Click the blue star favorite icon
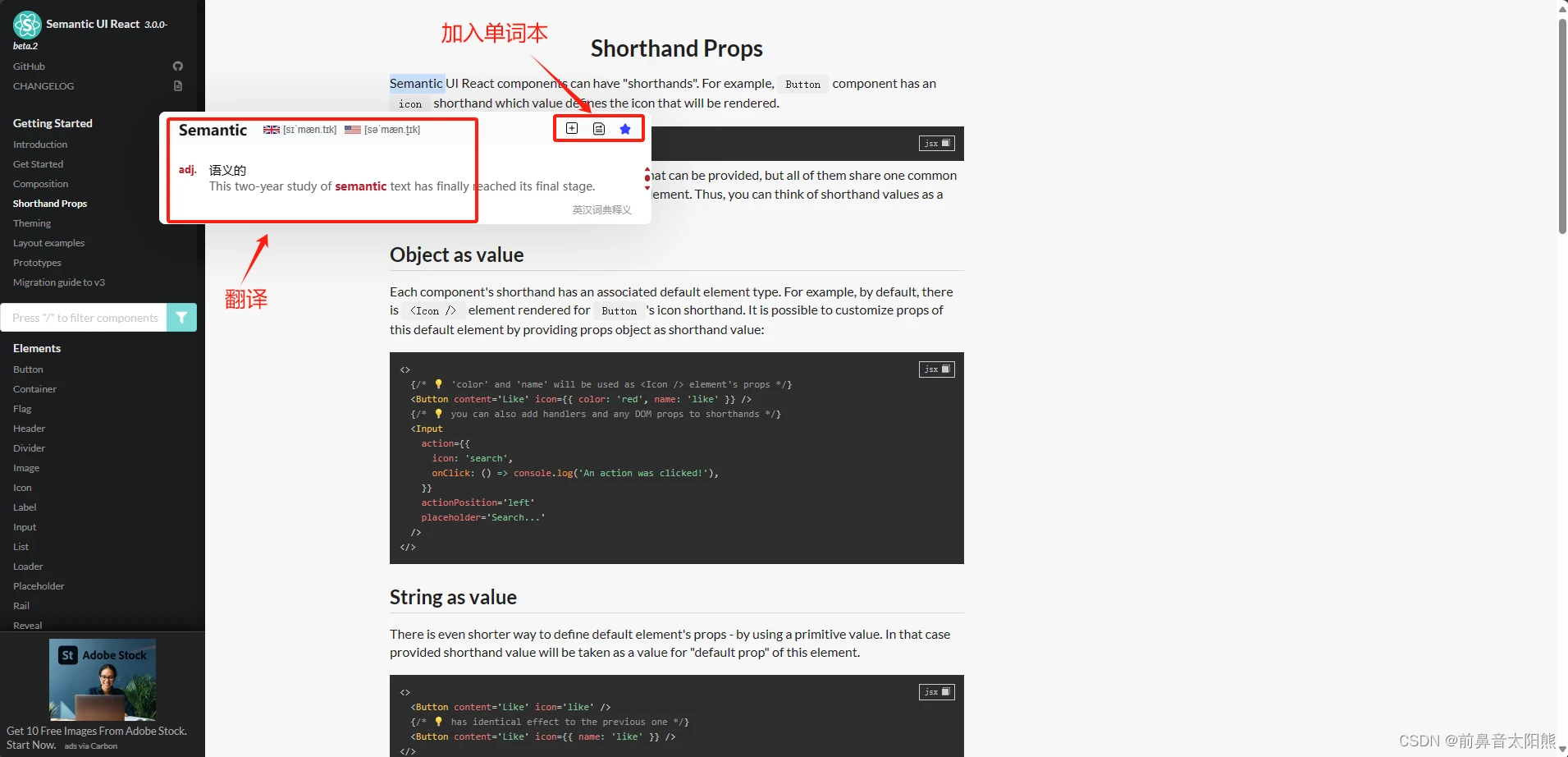The image size is (1568, 757). (625, 129)
